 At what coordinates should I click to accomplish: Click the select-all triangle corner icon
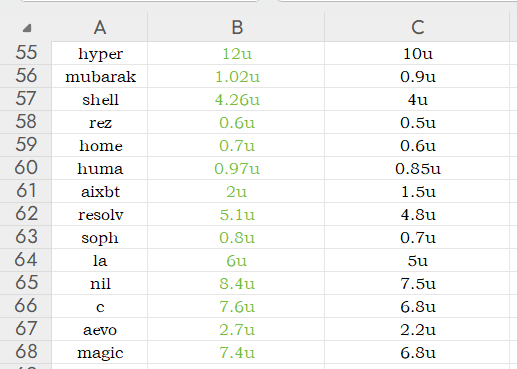coord(27,28)
